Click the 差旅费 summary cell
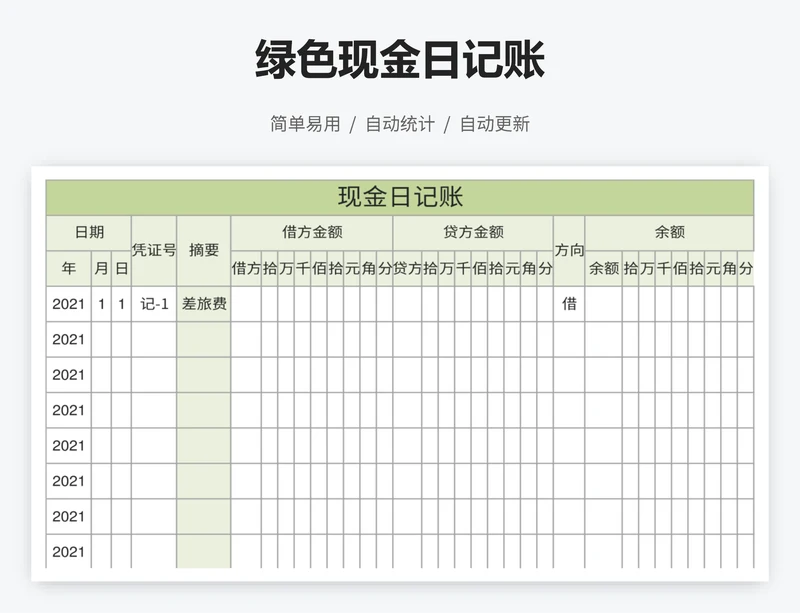 (x=204, y=304)
